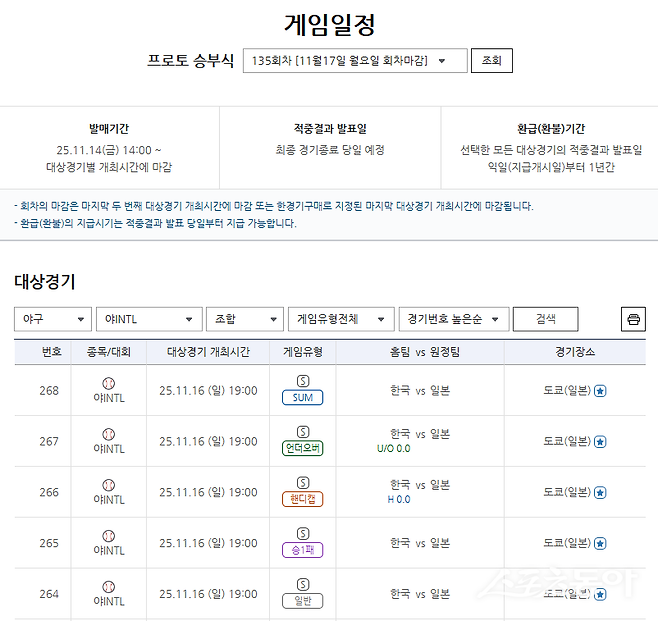Click the 종목/대회 column header
This screenshot has width=658, height=621.
(x=109, y=352)
